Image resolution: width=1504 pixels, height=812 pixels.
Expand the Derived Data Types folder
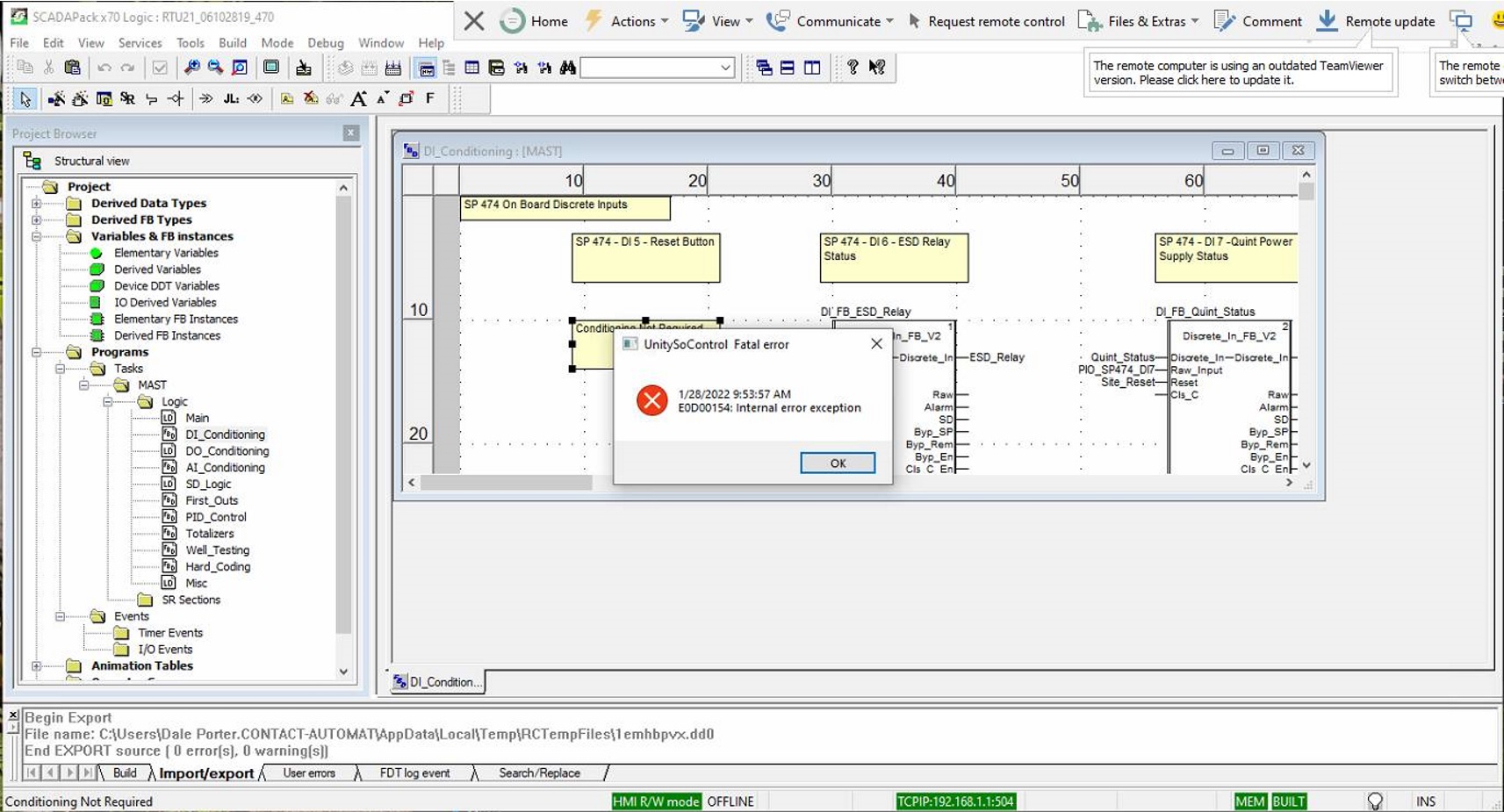tap(37, 204)
